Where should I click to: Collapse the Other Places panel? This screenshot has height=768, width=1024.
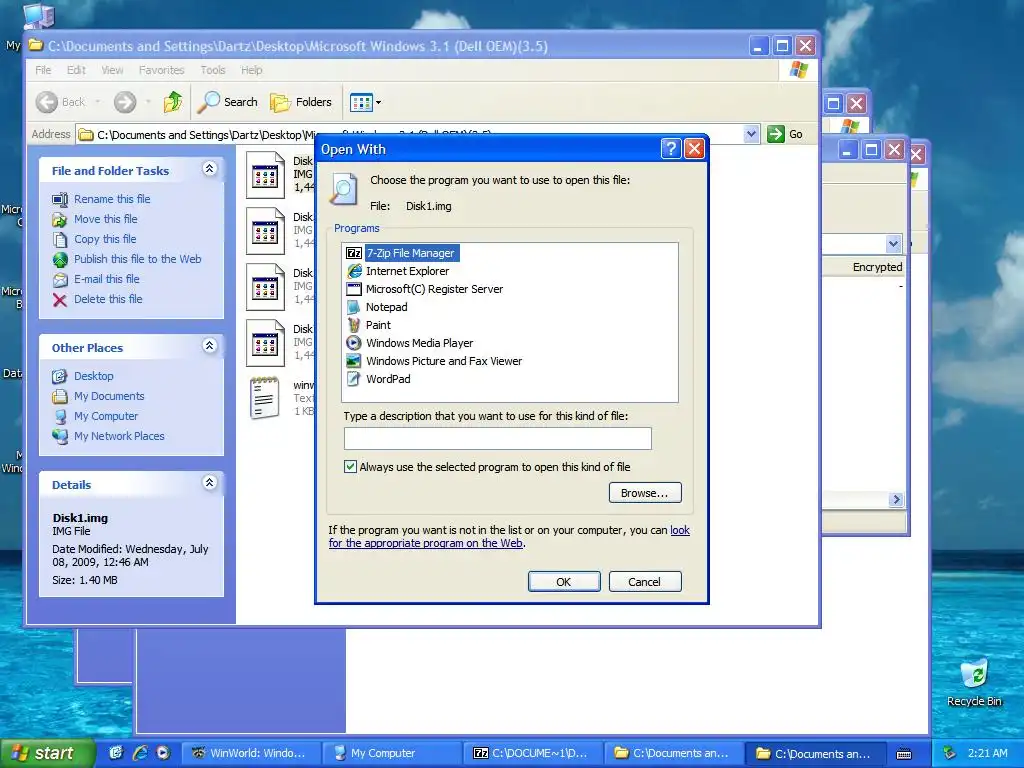coord(210,346)
